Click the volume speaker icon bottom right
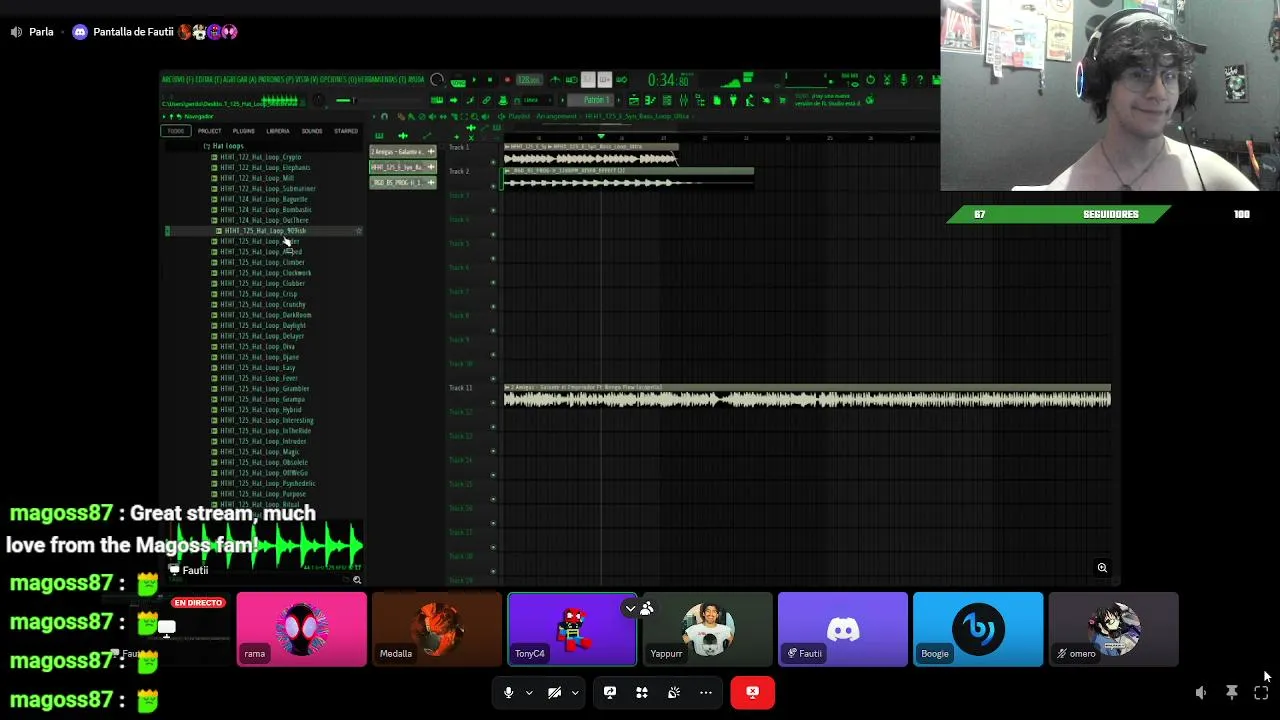The width and height of the screenshot is (1280, 720). [1201, 692]
